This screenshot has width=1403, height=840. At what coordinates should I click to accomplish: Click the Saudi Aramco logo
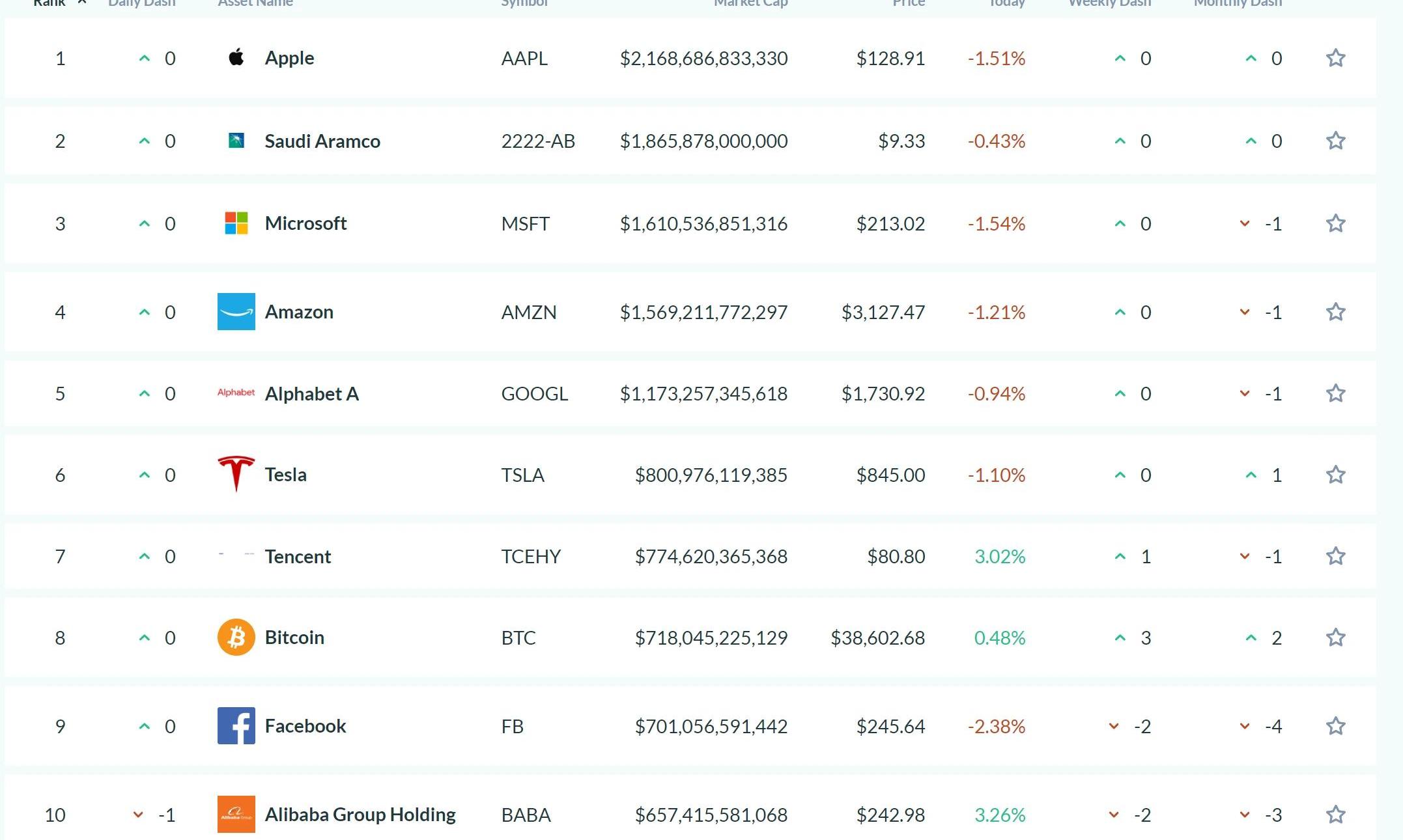click(x=236, y=141)
